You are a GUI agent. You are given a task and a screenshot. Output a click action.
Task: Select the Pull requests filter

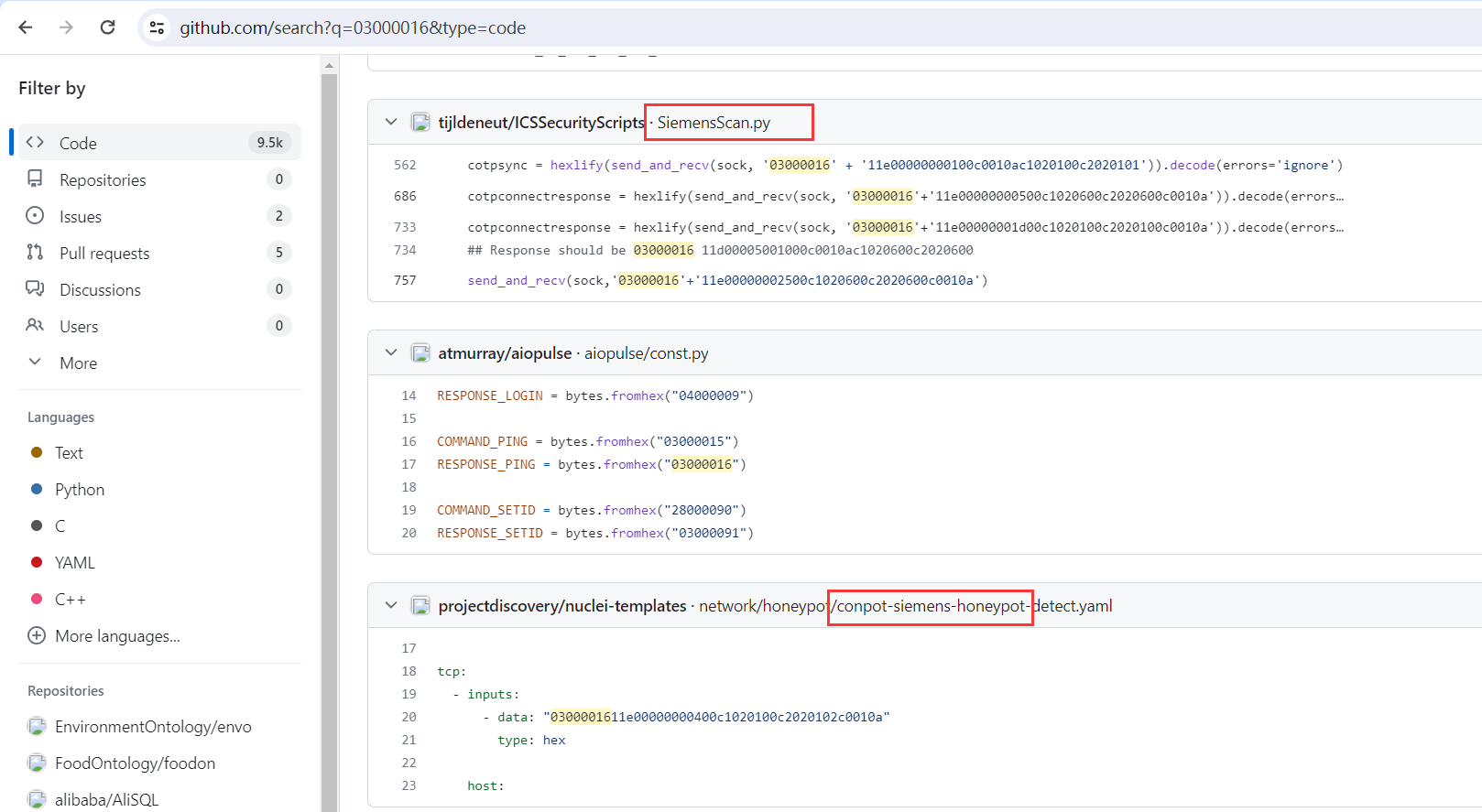click(x=159, y=253)
